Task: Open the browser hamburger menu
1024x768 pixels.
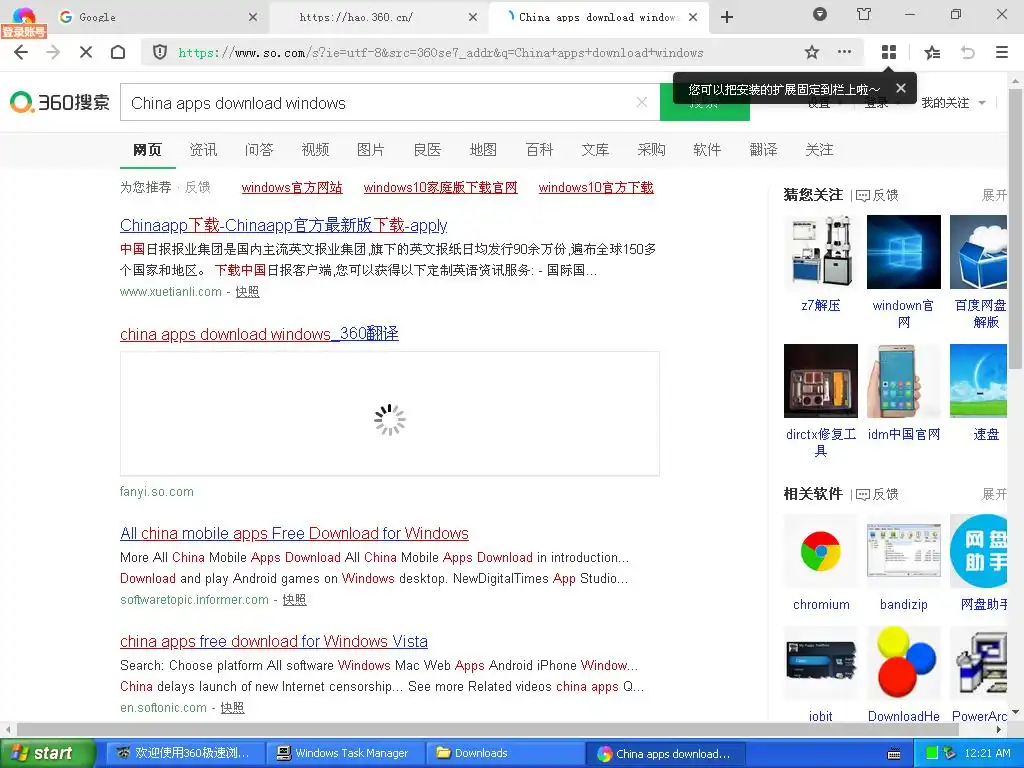Action: [1002, 52]
